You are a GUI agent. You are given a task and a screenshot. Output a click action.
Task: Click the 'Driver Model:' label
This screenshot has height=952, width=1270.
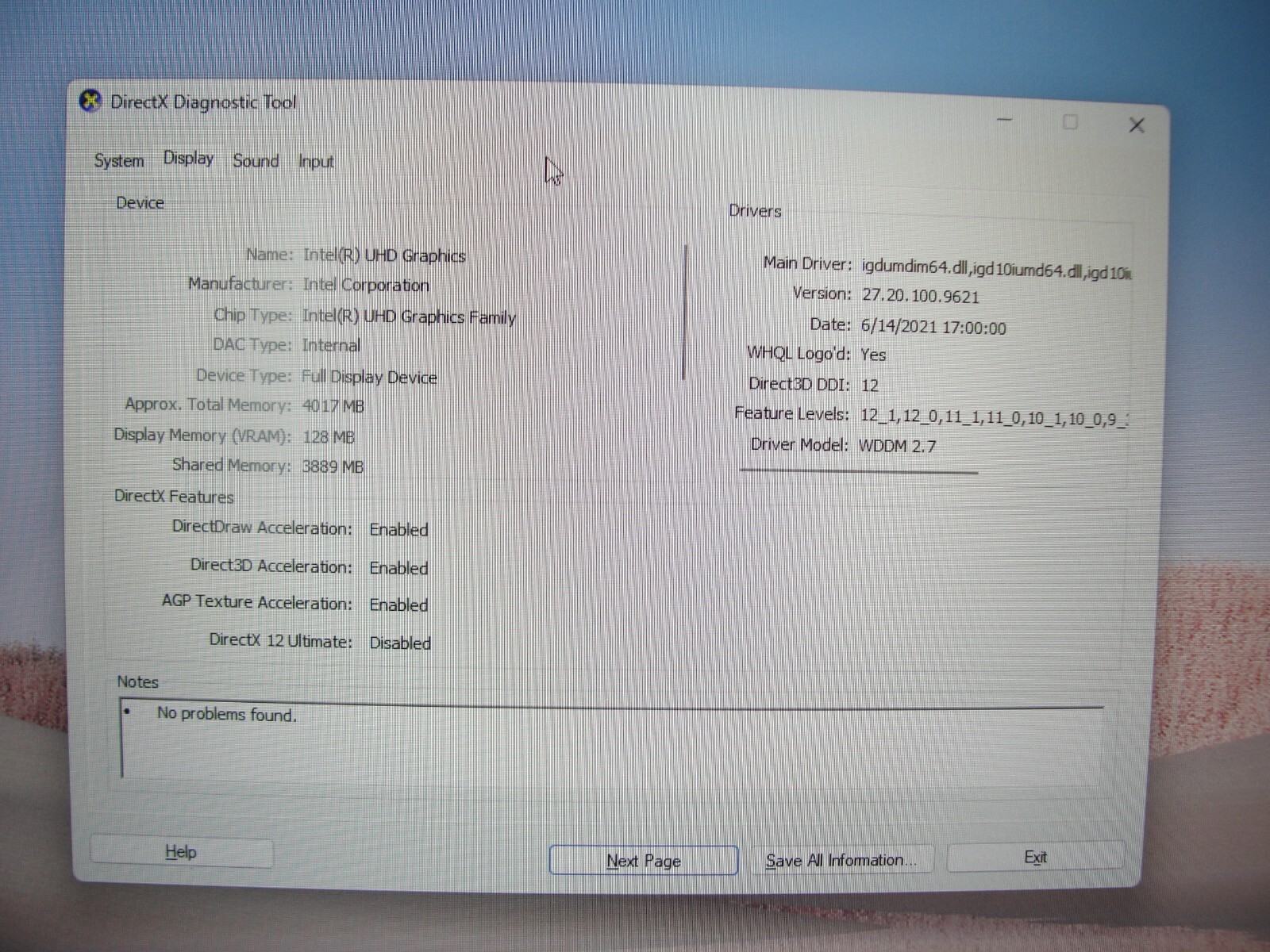coord(799,444)
